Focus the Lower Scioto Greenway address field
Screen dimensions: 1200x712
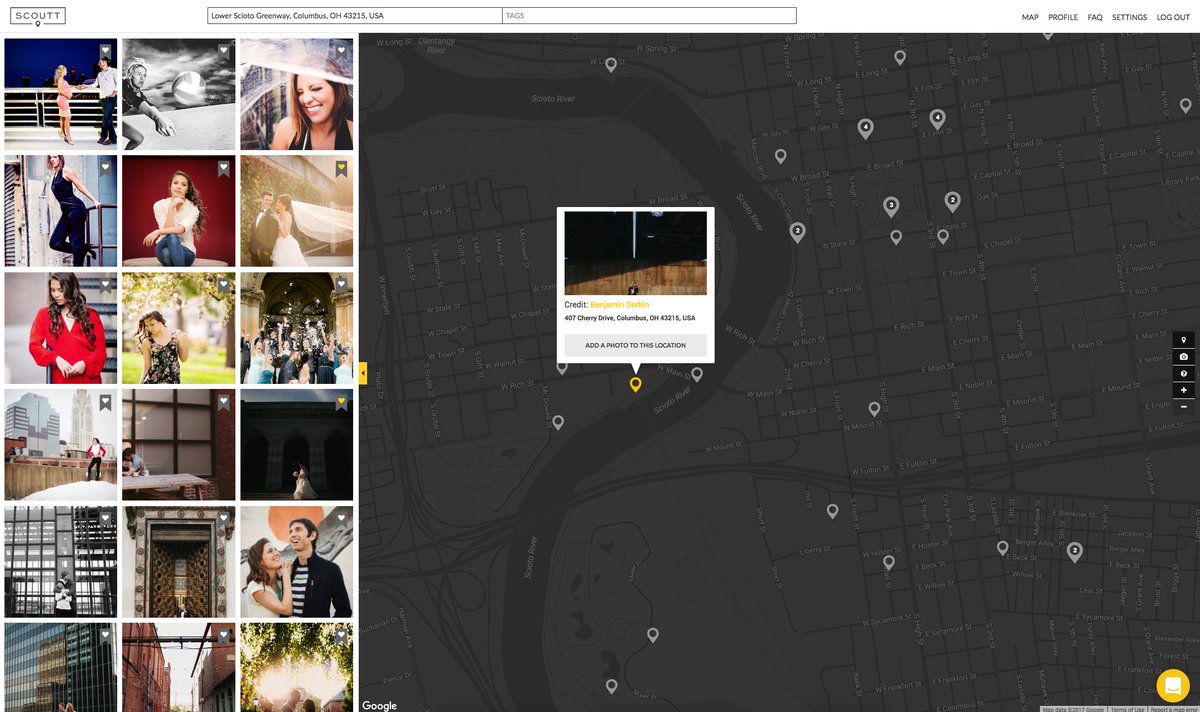[354, 16]
